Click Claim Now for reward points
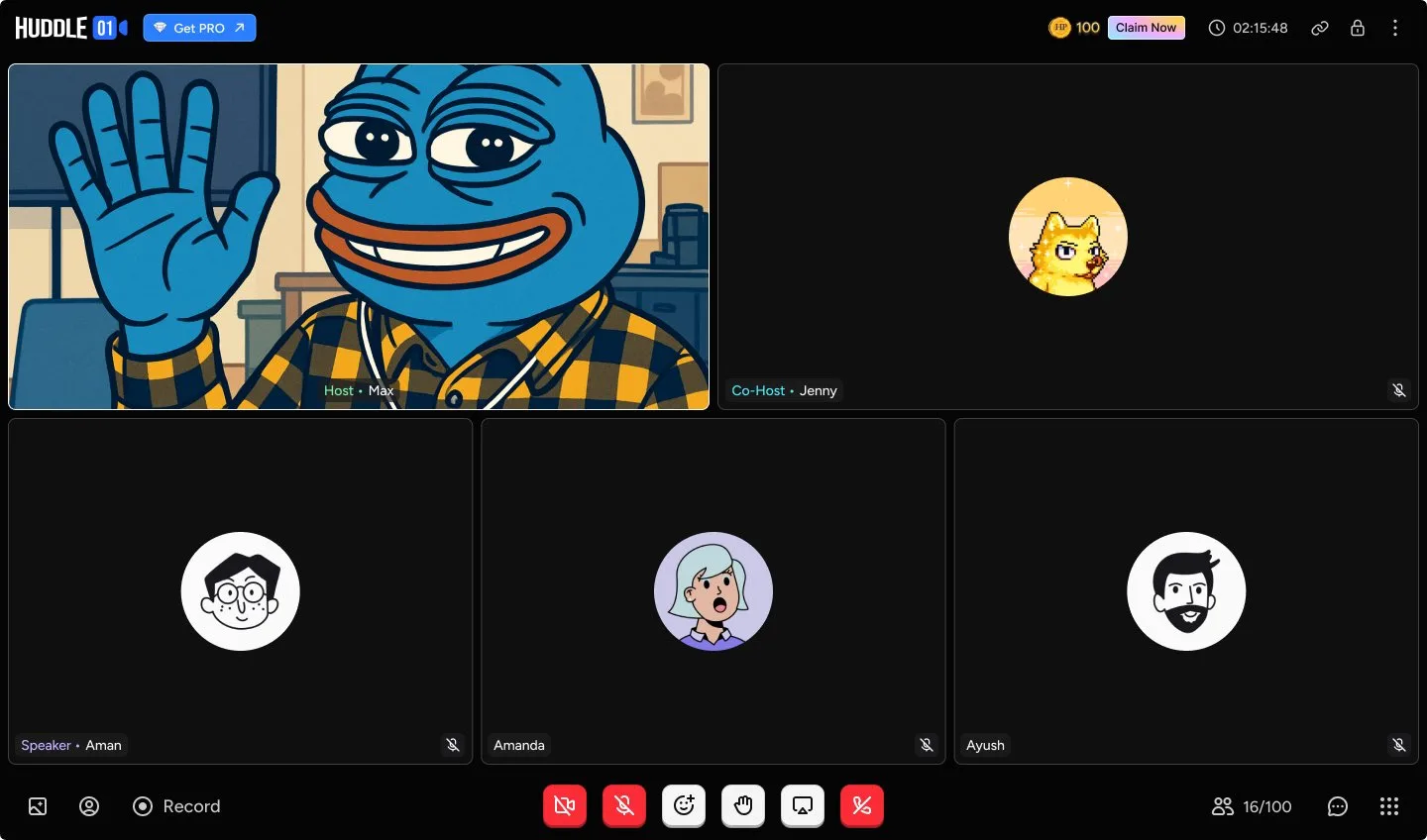The height and width of the screenshot is (840, 1427). click(x=1146, y=28)
